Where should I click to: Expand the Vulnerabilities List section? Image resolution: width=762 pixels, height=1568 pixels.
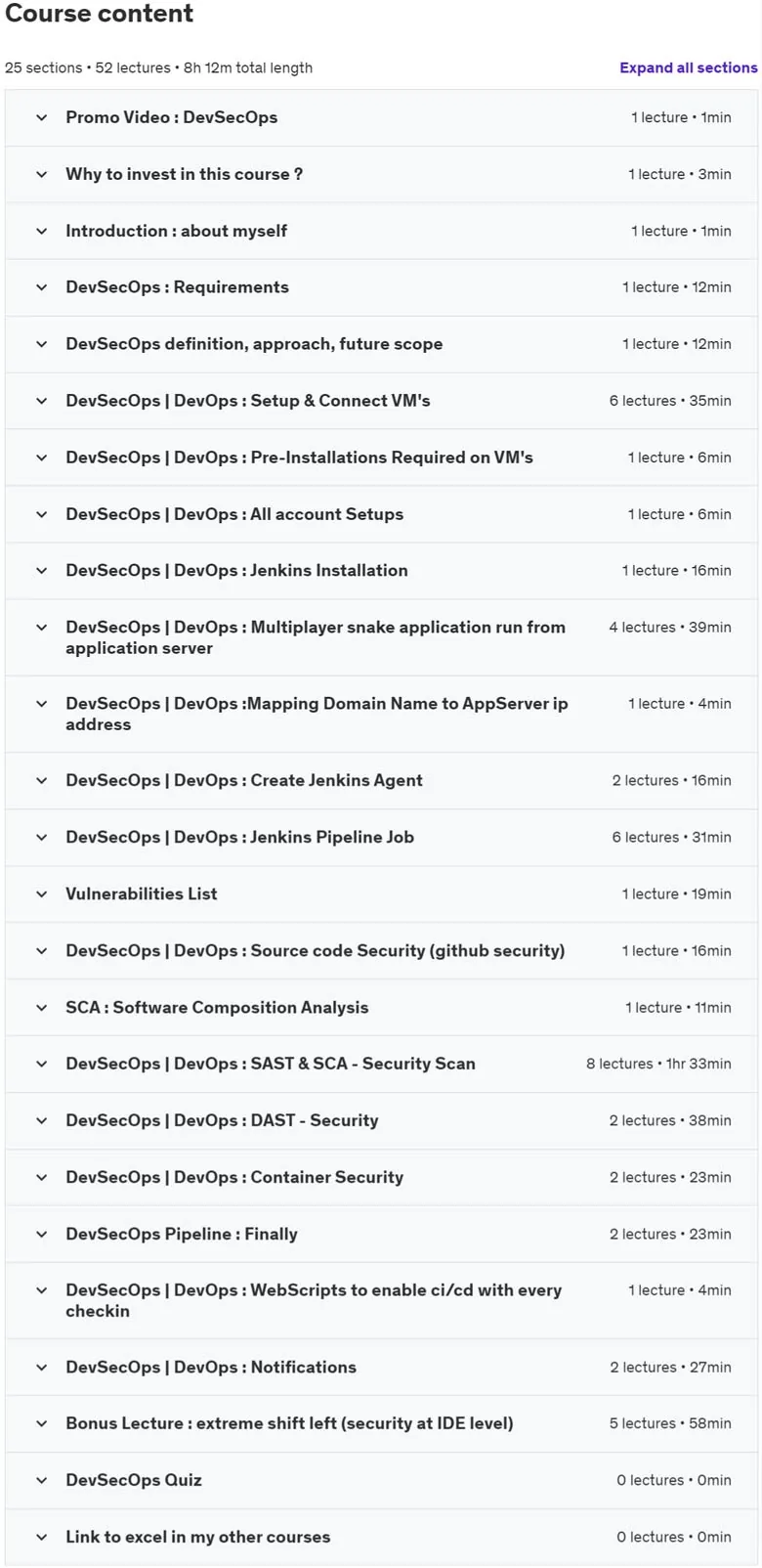click(x=381, y=893)
